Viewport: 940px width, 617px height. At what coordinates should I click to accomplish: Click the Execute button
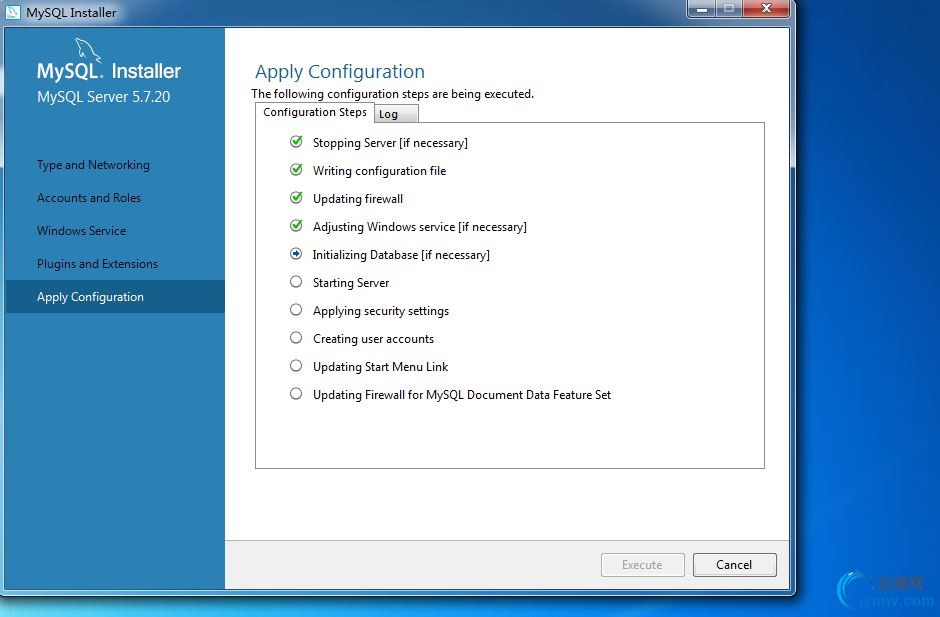[x=643, y=565]
